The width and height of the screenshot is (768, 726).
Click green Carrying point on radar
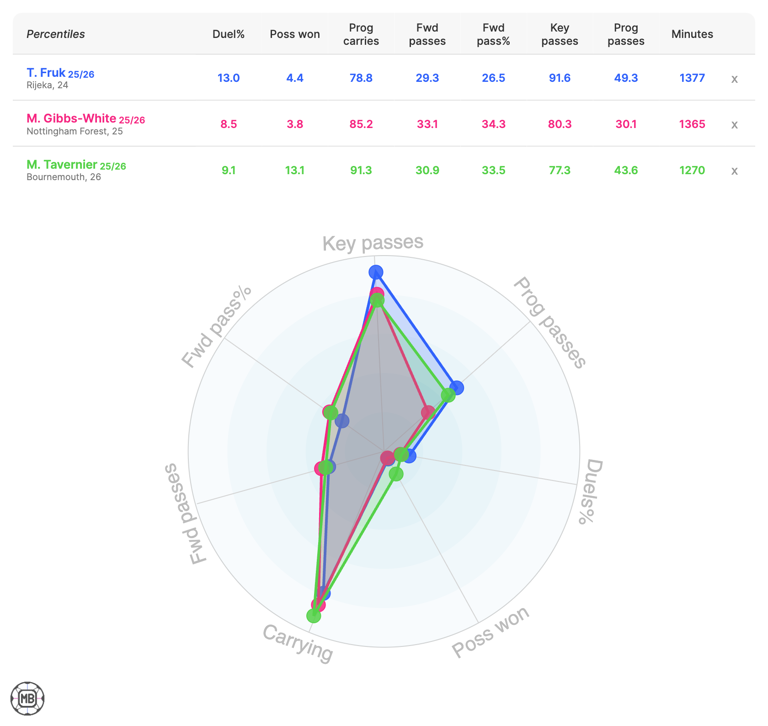click(313, 616)
